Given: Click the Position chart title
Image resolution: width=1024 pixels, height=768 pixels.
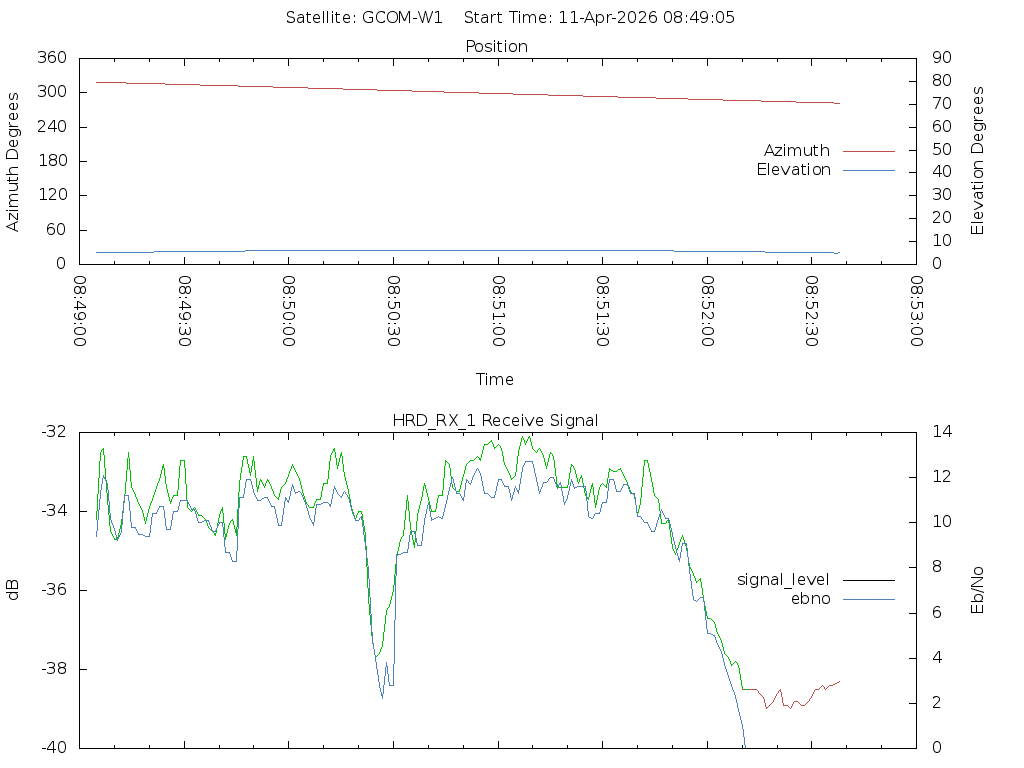Looking at the screenshot, I should [x=496, y=47].
